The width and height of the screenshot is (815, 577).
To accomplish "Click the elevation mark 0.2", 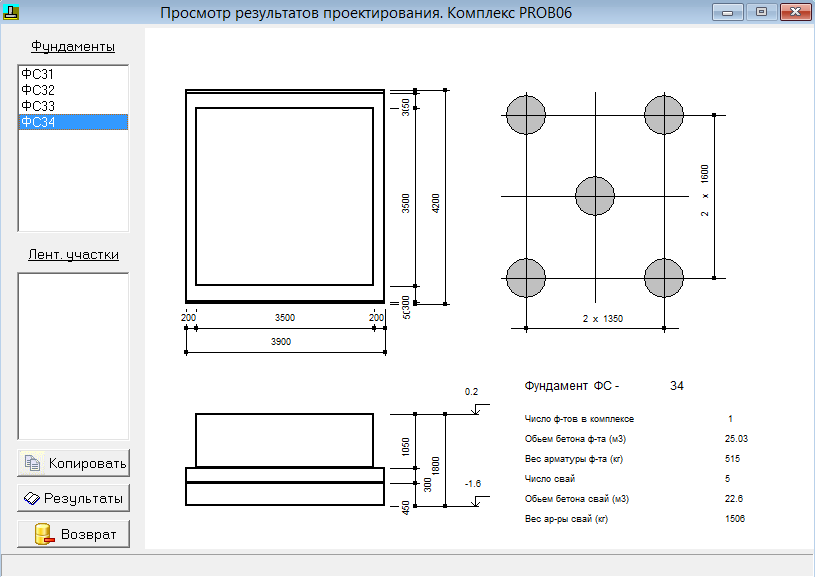I will 471,392.
